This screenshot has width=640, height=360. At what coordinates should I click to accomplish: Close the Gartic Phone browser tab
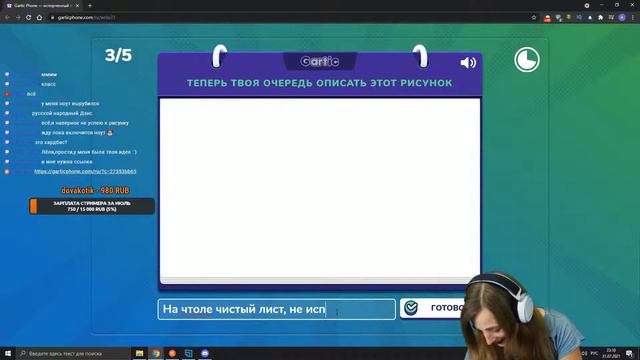[x=77, y=6]
